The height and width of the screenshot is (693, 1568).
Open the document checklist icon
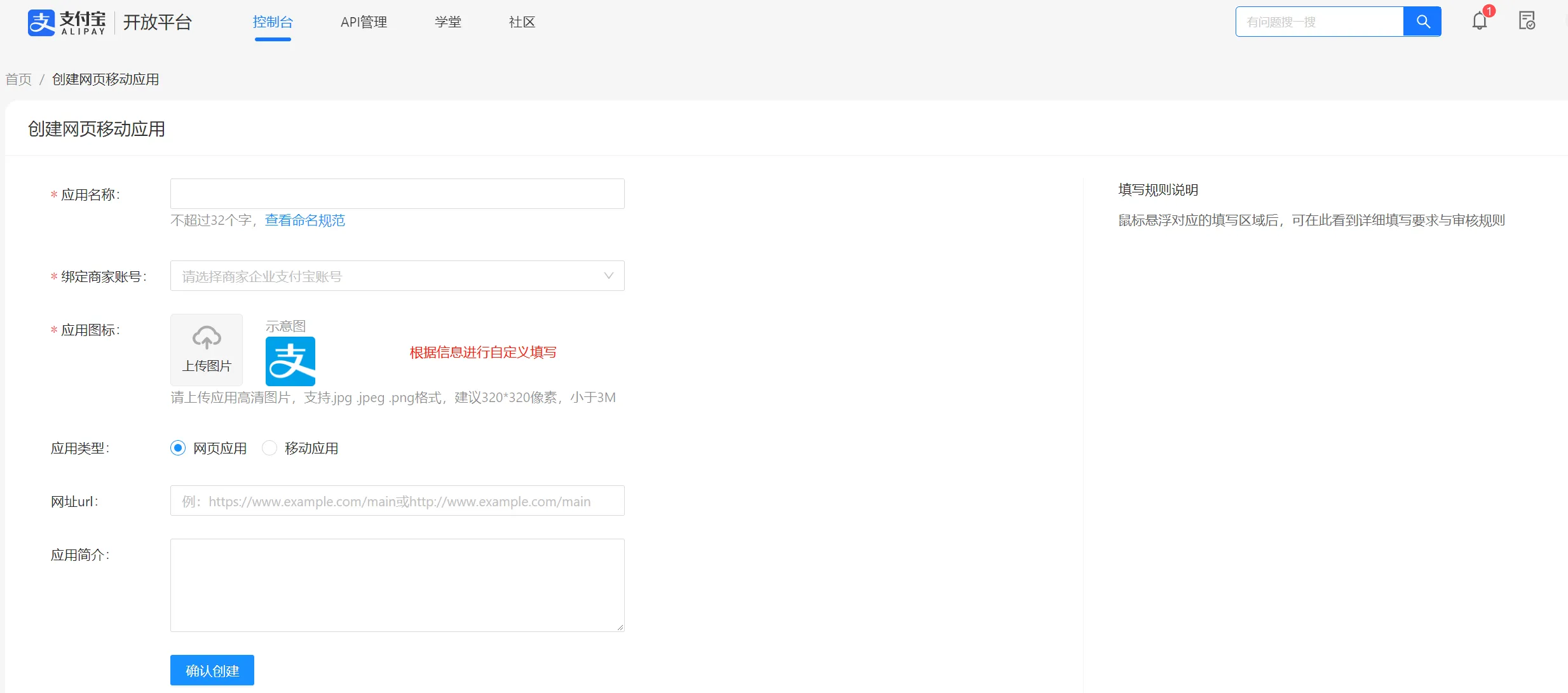1527,22
